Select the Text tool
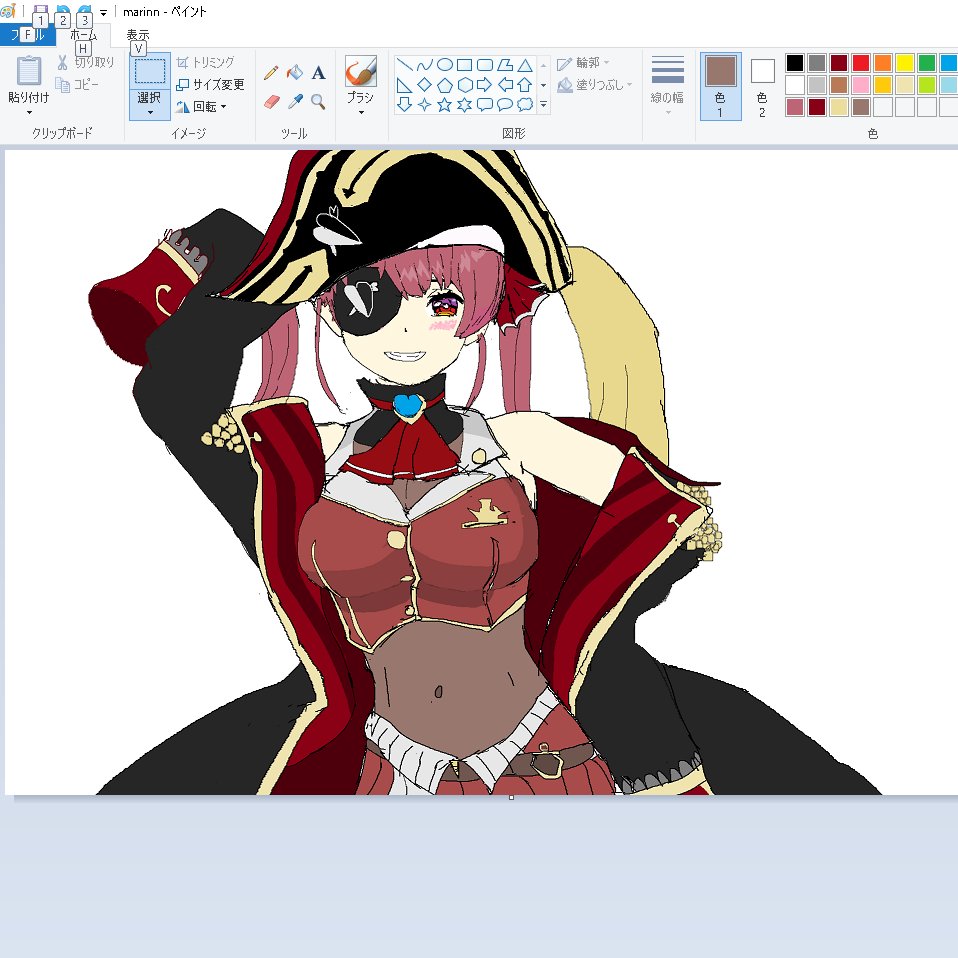This screenshot has height=958, width=958. tap(318, 73)
